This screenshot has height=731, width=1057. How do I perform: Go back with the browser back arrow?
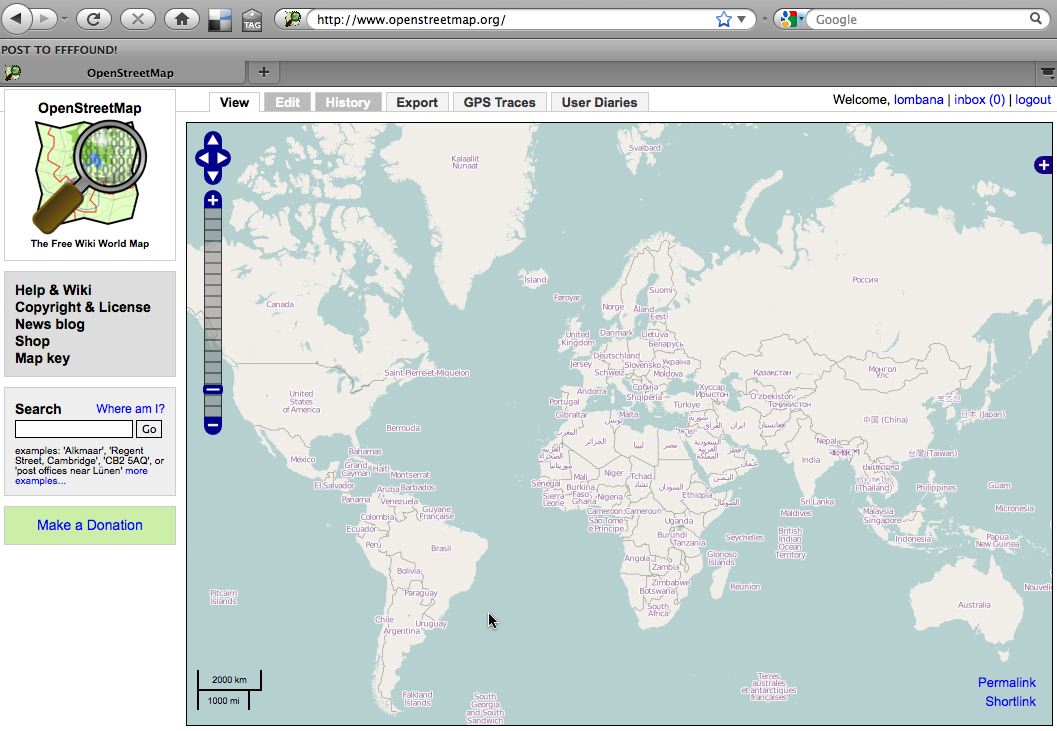(17, 18)
